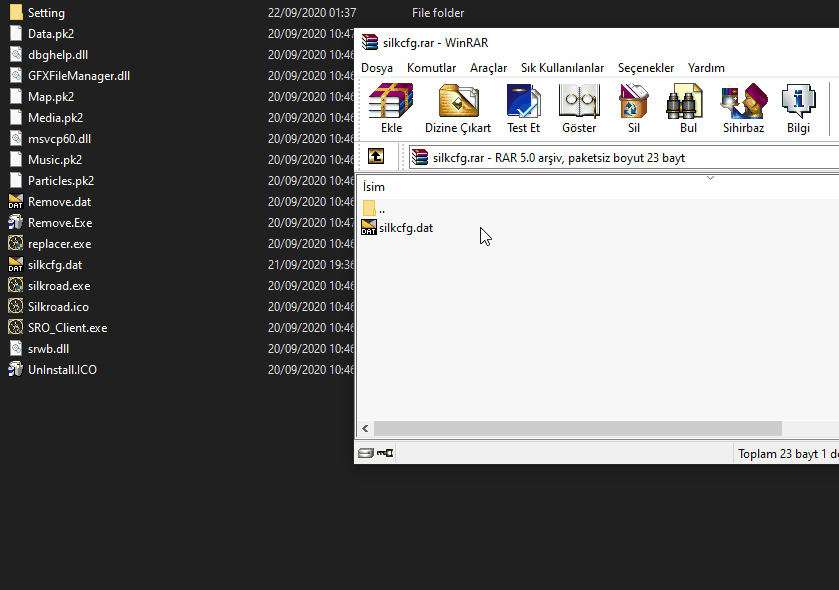Click the UnInstall.ICO icon in Explorer
This screenshot has height=590, width=839.
16,369
